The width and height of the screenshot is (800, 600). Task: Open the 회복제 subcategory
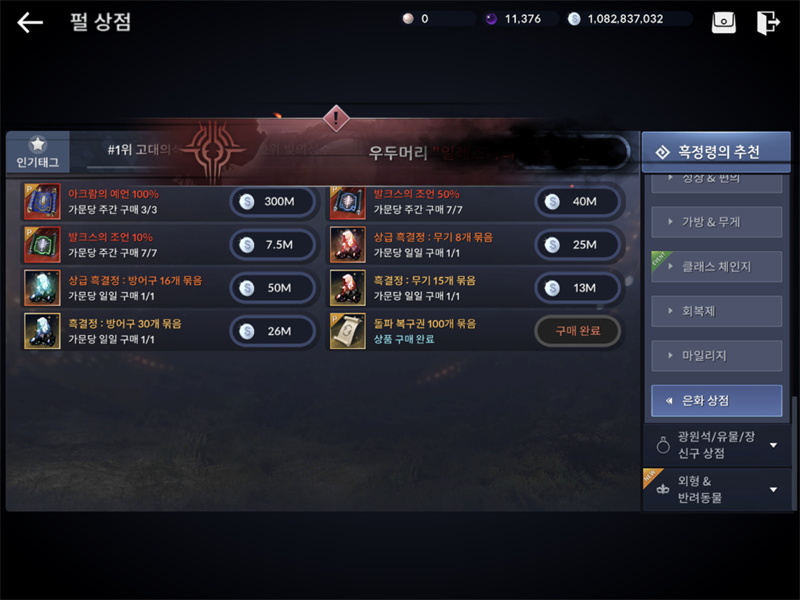pyautogui.click(x=717, y=311)
